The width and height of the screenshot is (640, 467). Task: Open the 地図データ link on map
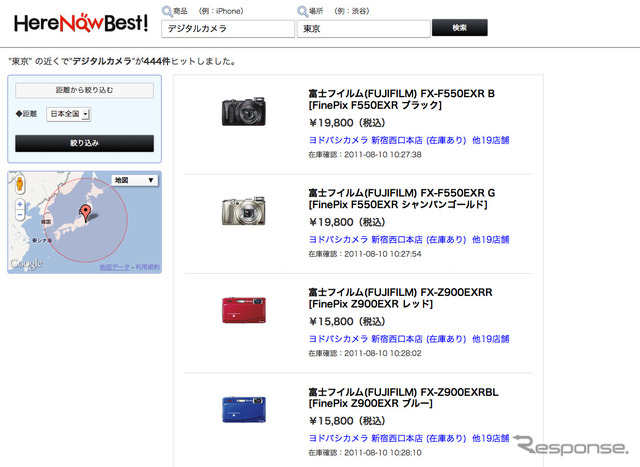115,267
